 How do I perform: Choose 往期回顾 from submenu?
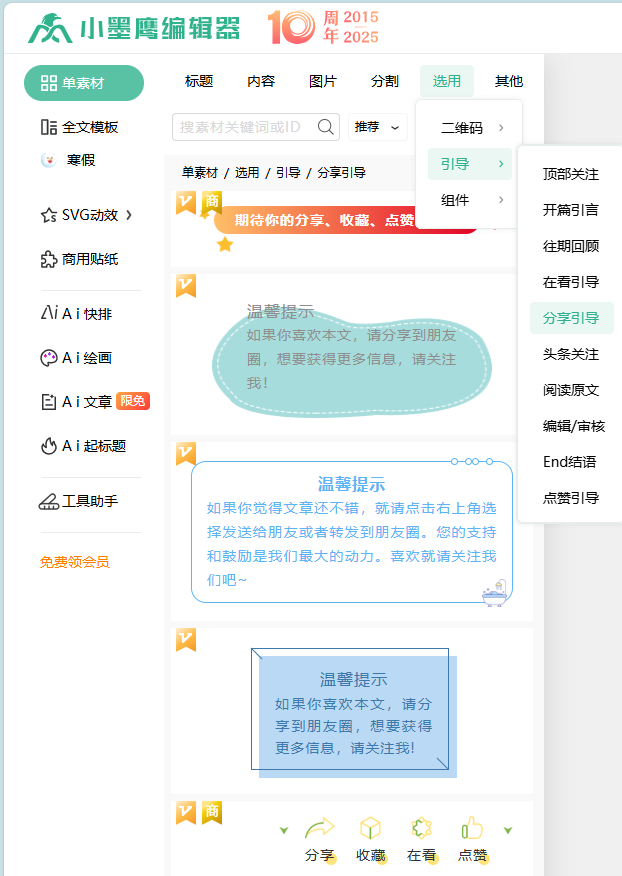pyautogui.click(x=571, y=246)
